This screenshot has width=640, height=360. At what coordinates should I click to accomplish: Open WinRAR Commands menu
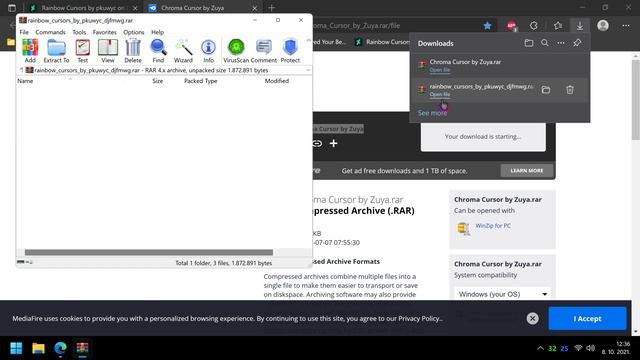point(50,32)
